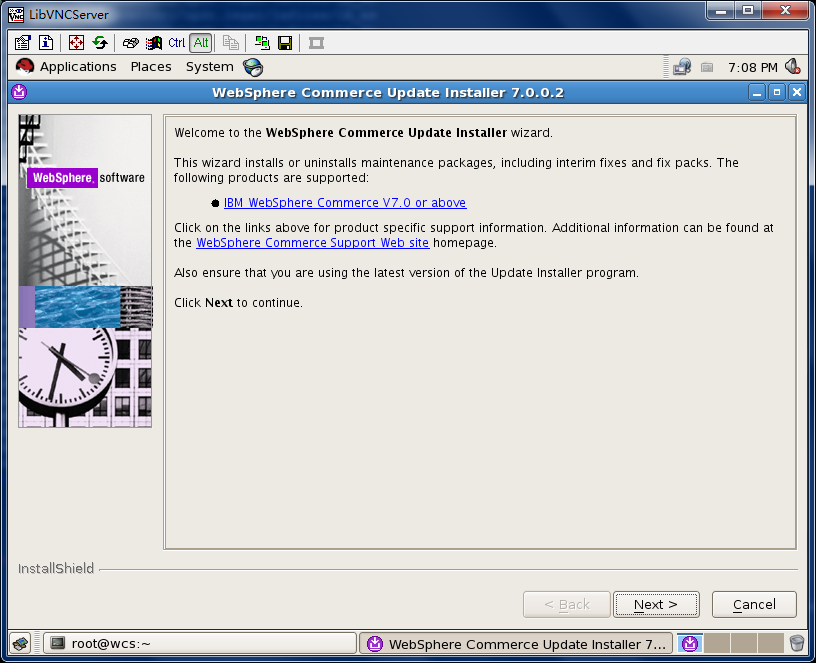Screen dimensions: 816x663
Task: Show VNC connection info icon
Action: tap(46, 43)
